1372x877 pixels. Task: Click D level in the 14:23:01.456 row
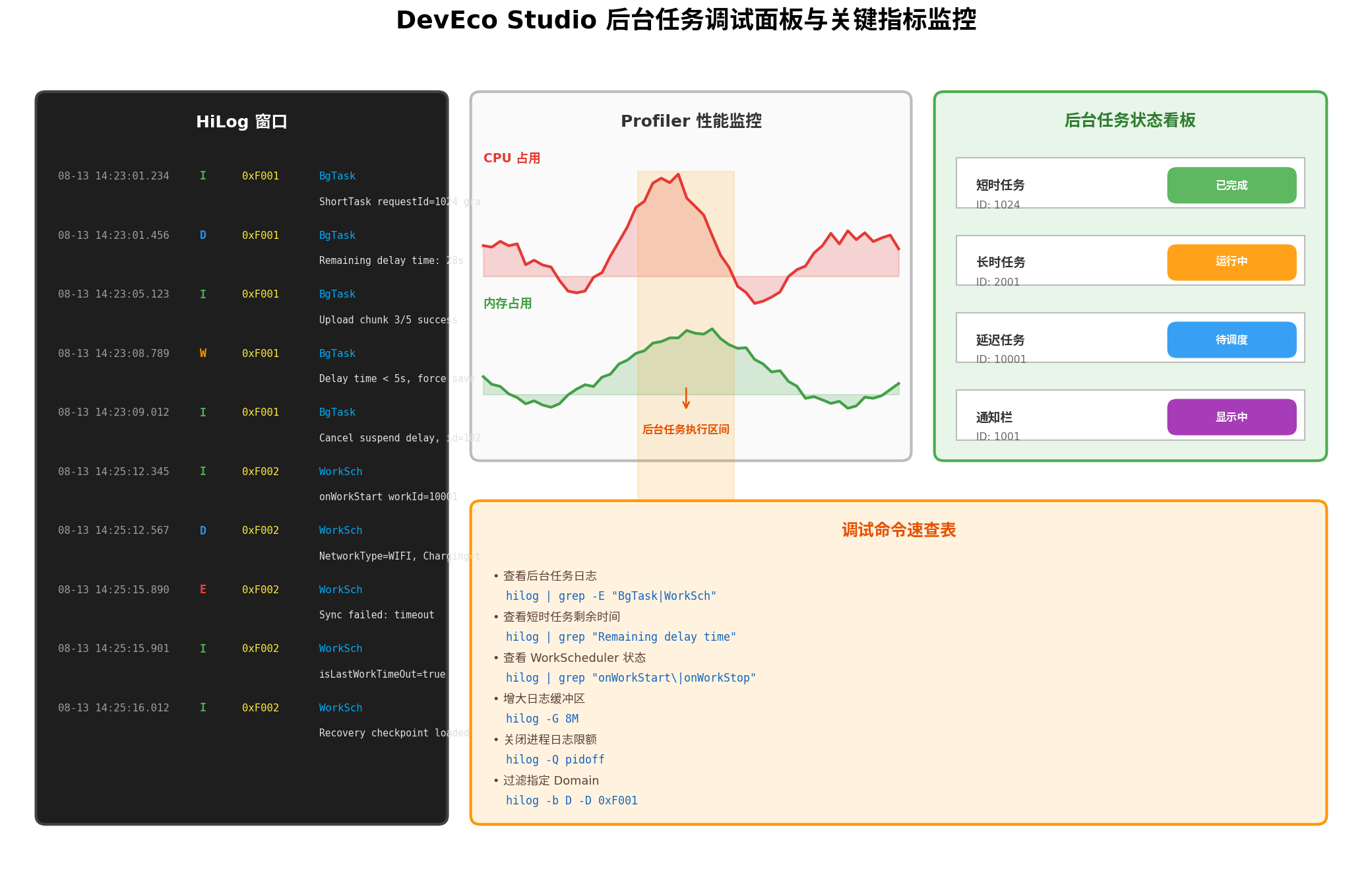[x=203, y=236]
